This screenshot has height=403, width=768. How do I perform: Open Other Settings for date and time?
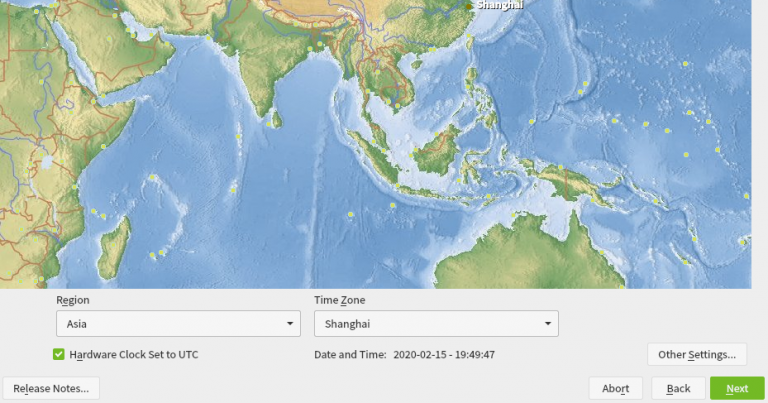696,354
